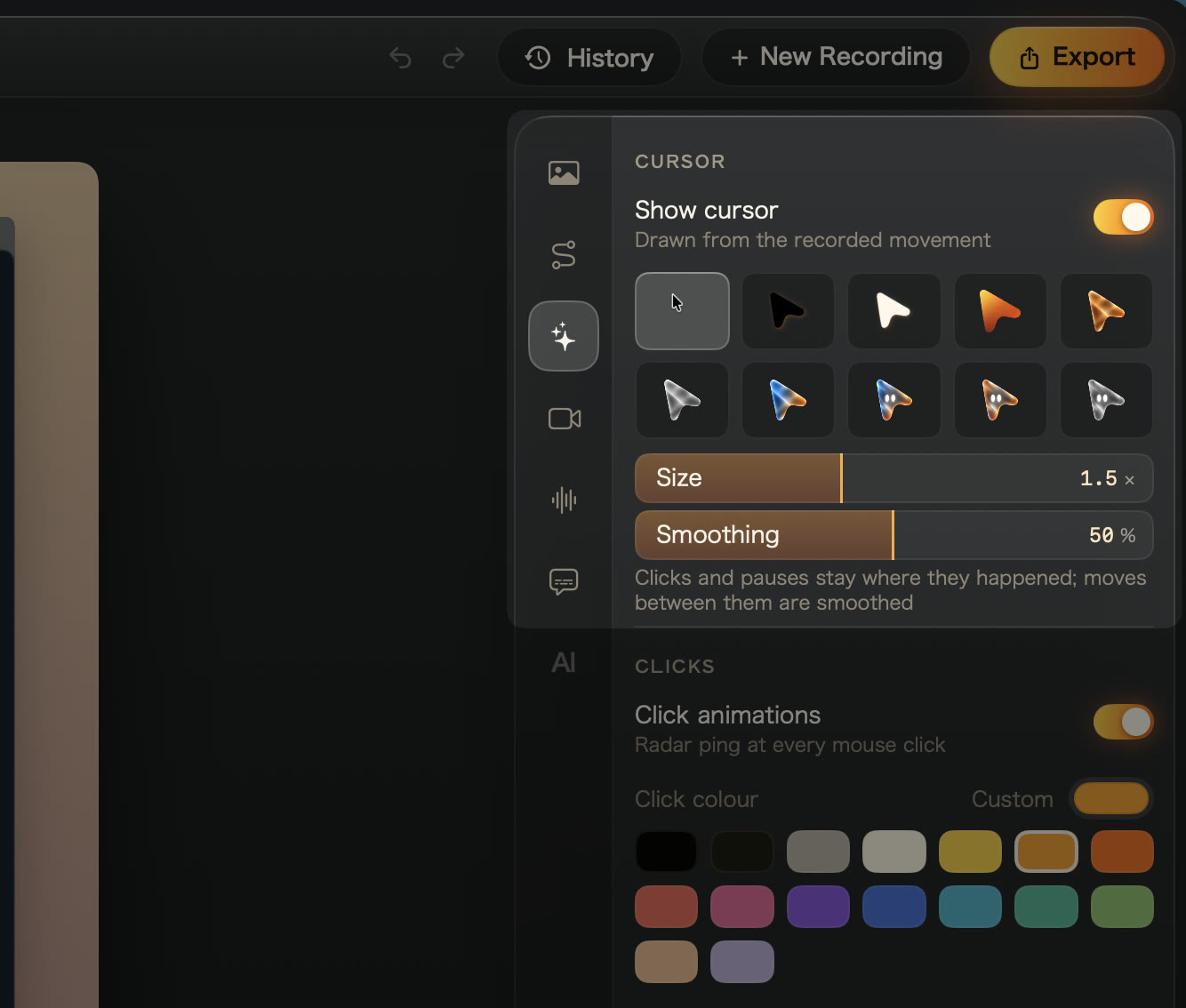
Task: Choose the tan click colour swatch
Action: [x=666, y=962]
